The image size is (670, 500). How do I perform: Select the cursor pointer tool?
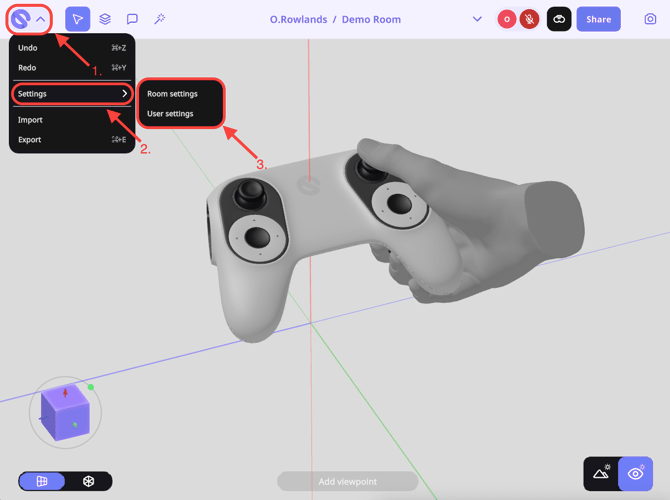[77, 19]
